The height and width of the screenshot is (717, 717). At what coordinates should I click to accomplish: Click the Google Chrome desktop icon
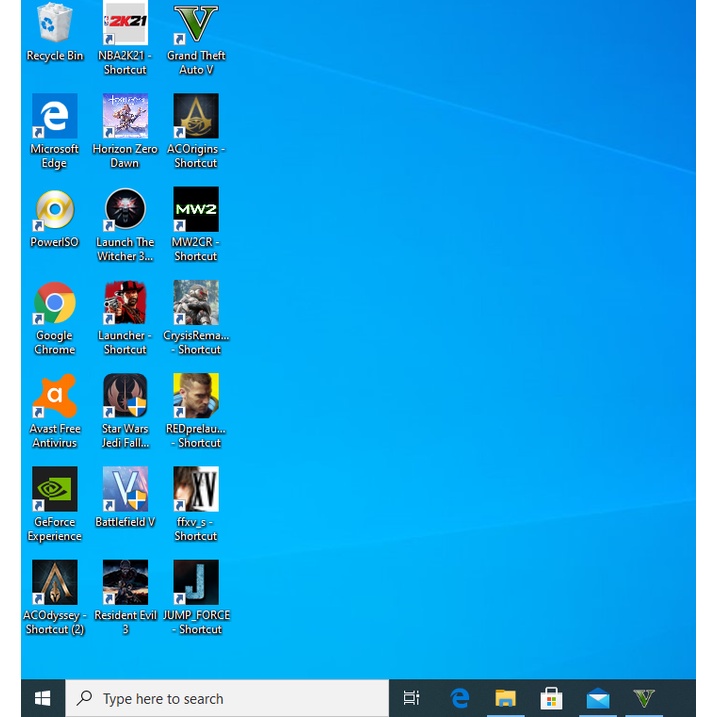[x=54, y=303]
